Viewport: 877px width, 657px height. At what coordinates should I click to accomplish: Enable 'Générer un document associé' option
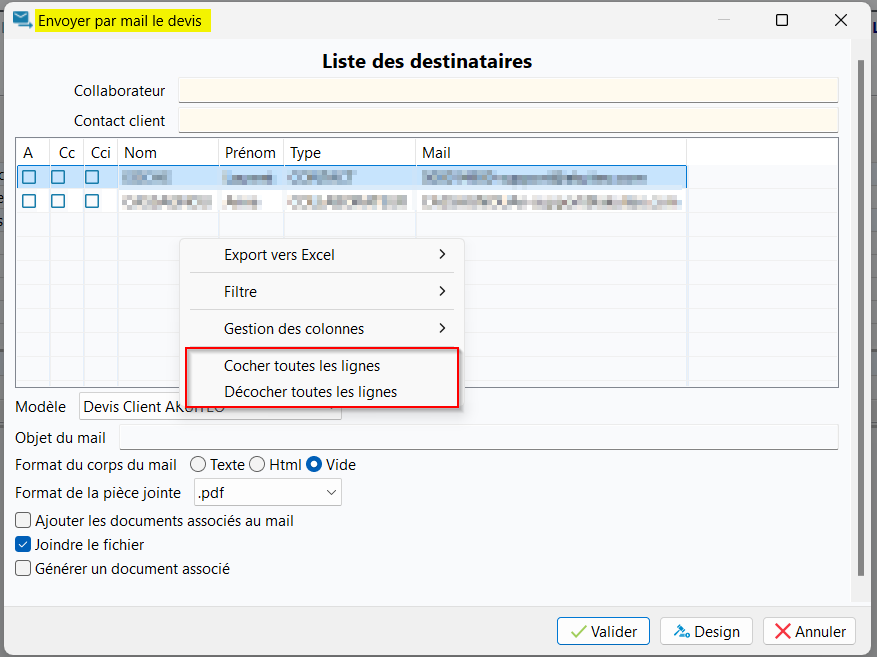click(23, 569)
